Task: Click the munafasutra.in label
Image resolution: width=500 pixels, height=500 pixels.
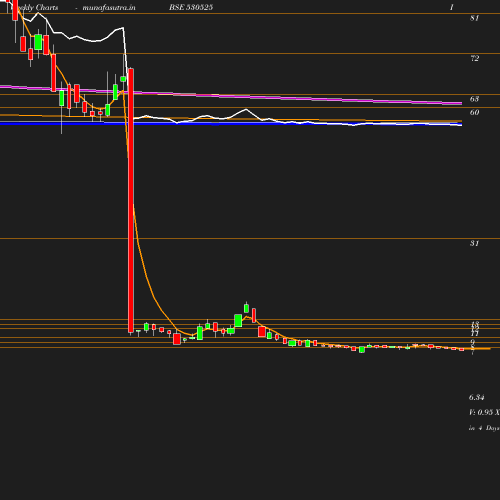Action: click(109, 7)
